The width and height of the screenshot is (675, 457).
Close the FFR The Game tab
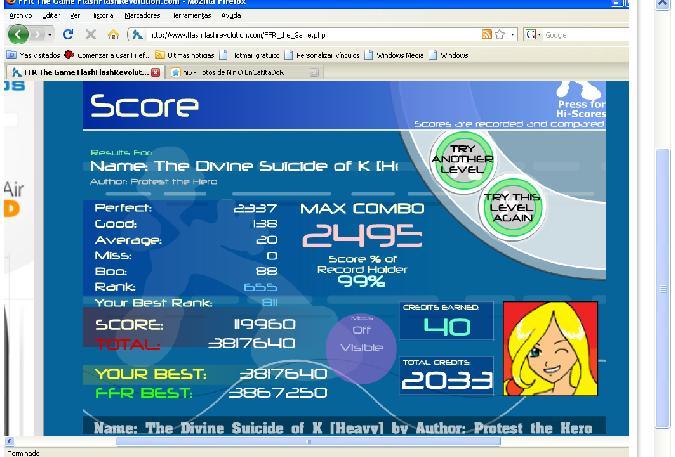click(155, 73)
